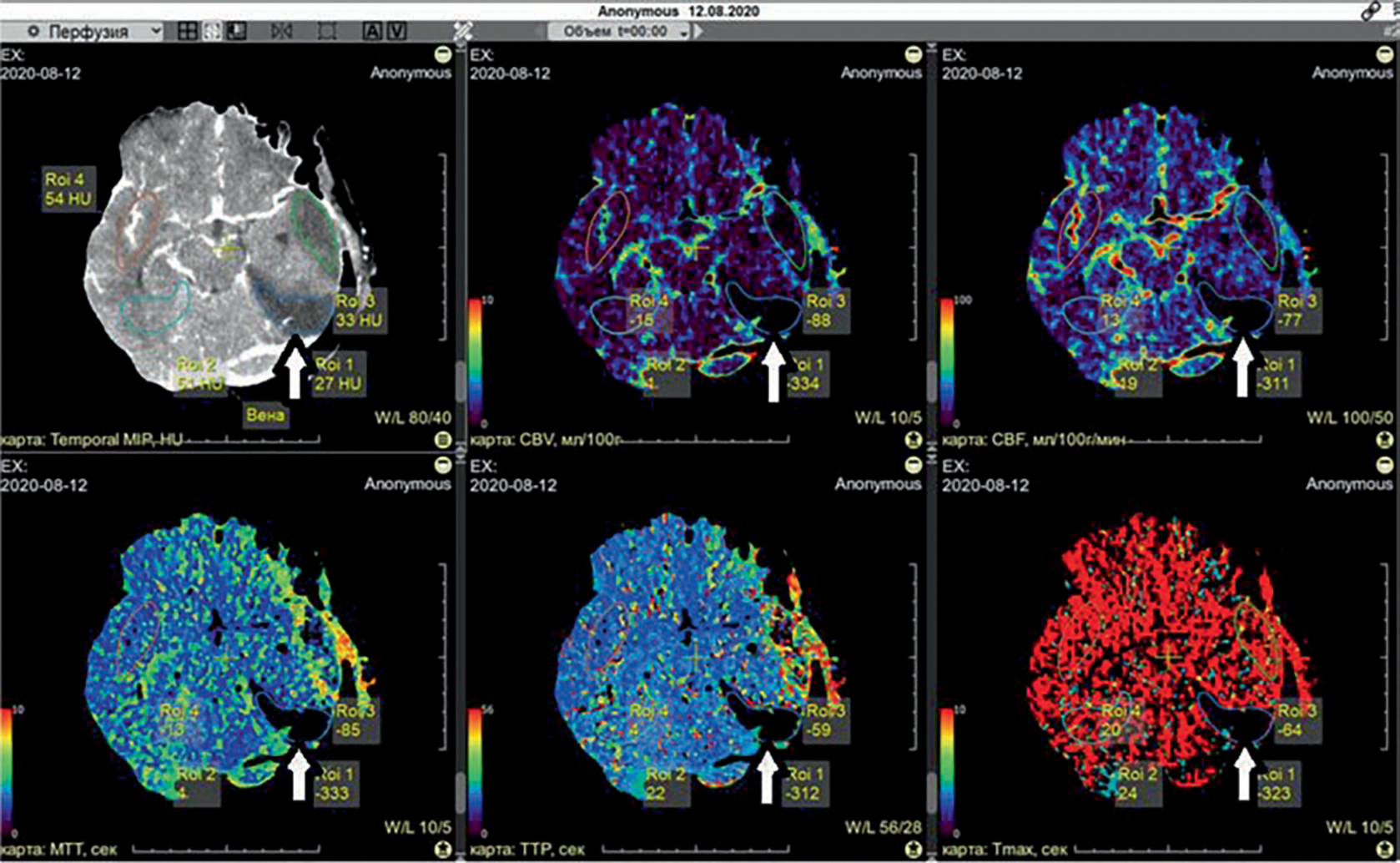1400x863 pixels.
Task: Click W/L 10/5 in MTT panel
Action: point(417,828)
